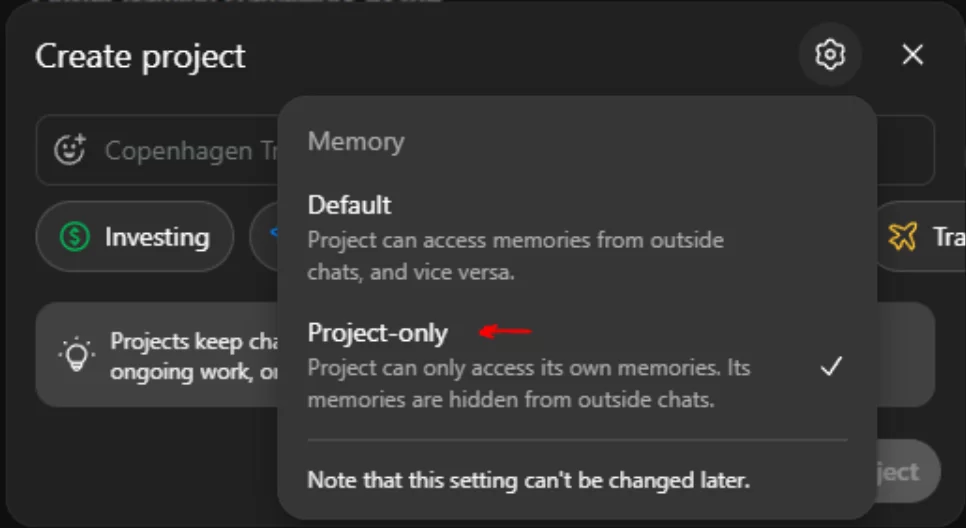Click the Create project dialog title
This screenshot has height=528, width=966.
(140, 56)
